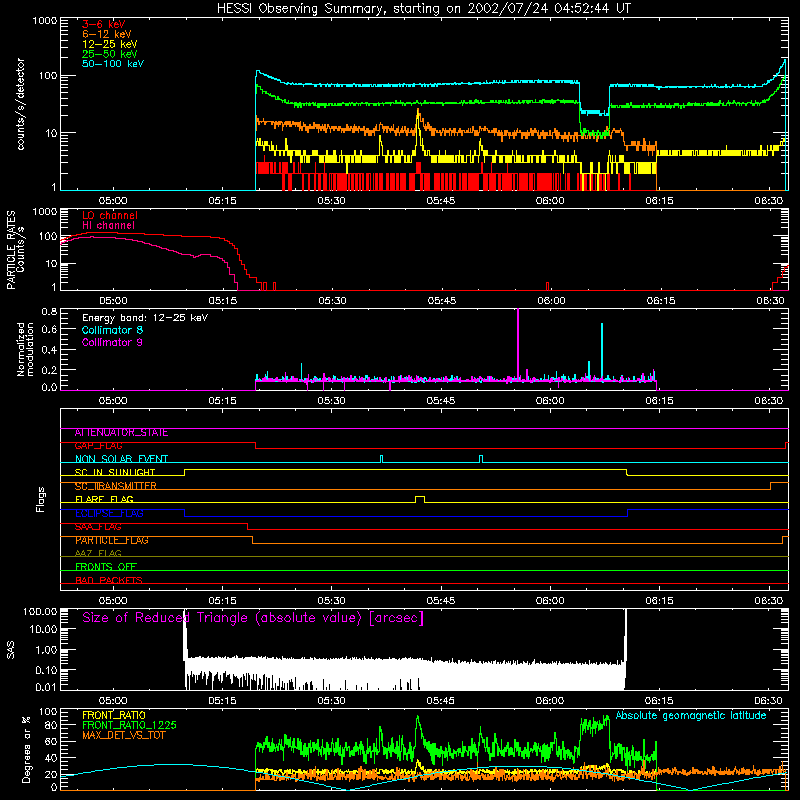
Task: Select the FRONT_RATIO legend entry
Action: 114,715
